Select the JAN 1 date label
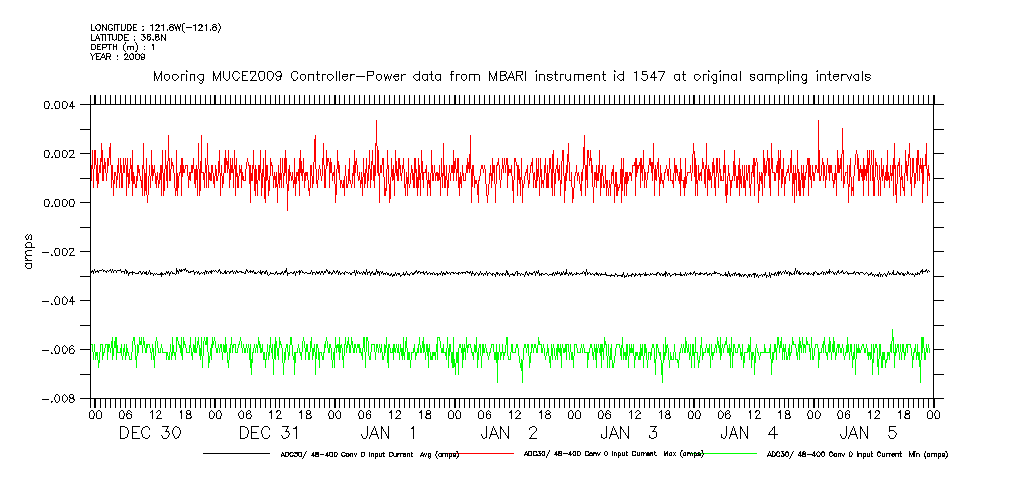Viewport: 1009px width, 504px height. point(390,433)
